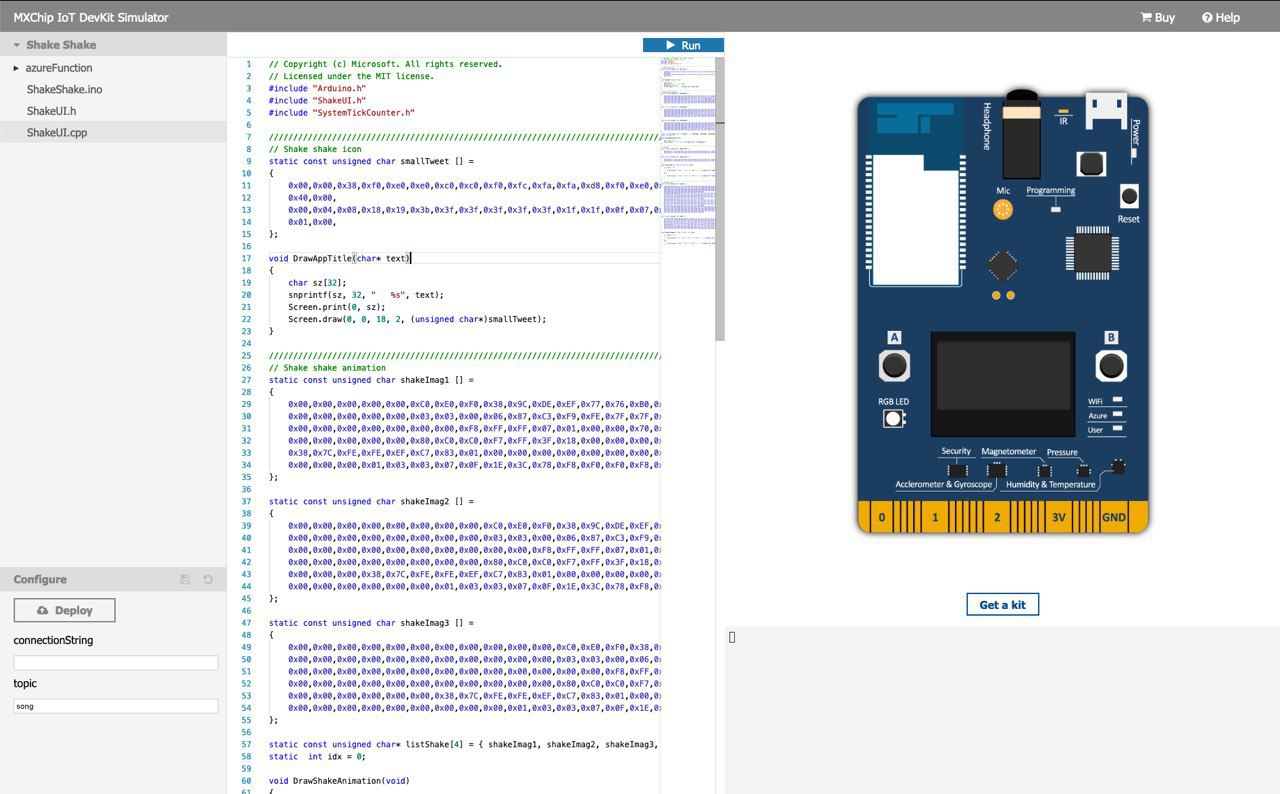This screenshot has height=794, width=1280.
Task: Click the Buy cart icon
Action: (1146, 17)
